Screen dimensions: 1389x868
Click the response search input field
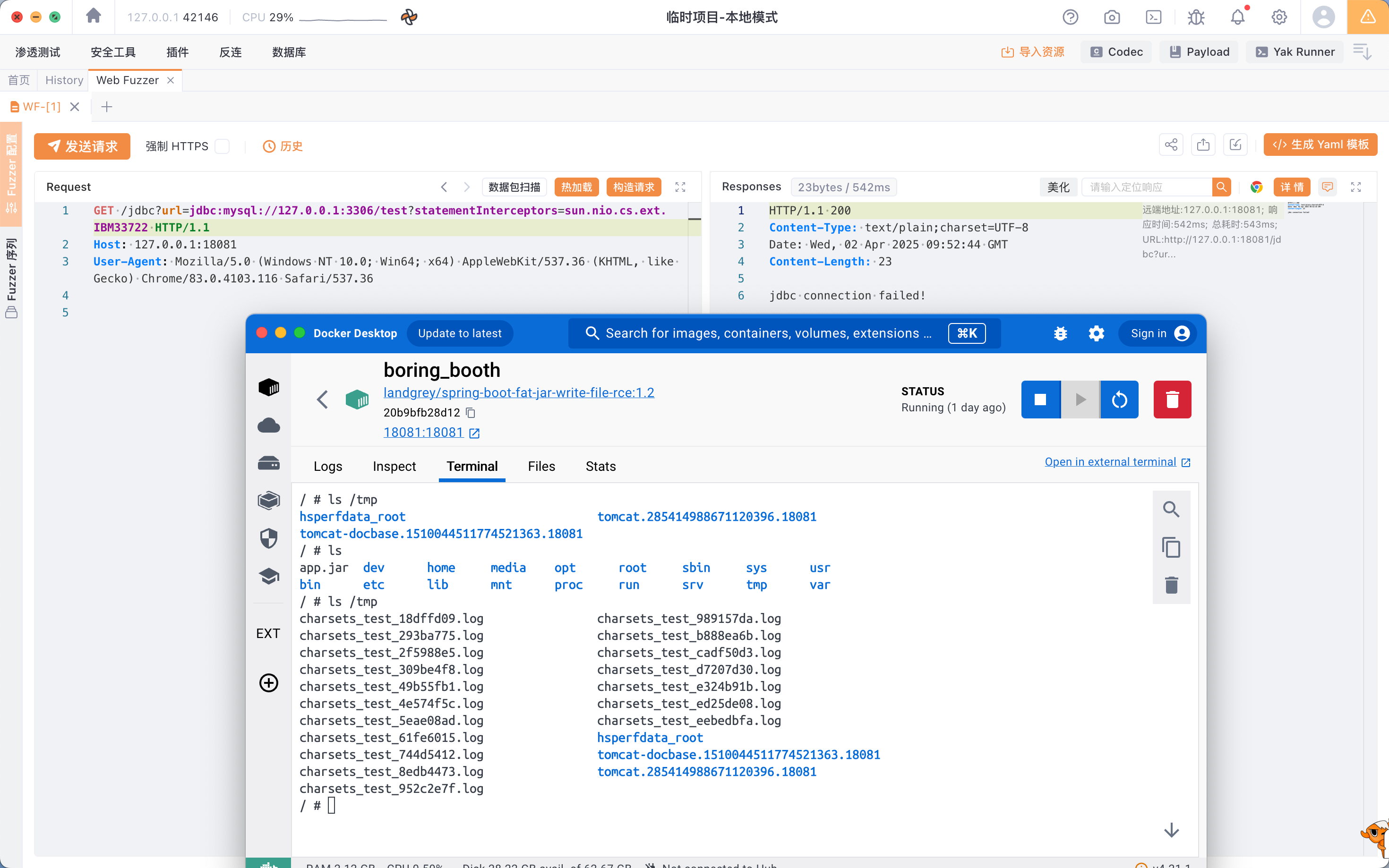pos(1146,187)
